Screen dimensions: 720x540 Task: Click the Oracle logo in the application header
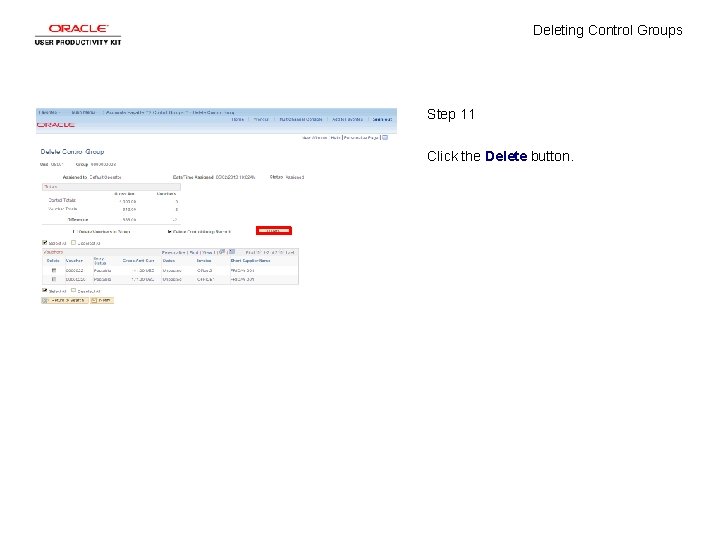(56, 125)
